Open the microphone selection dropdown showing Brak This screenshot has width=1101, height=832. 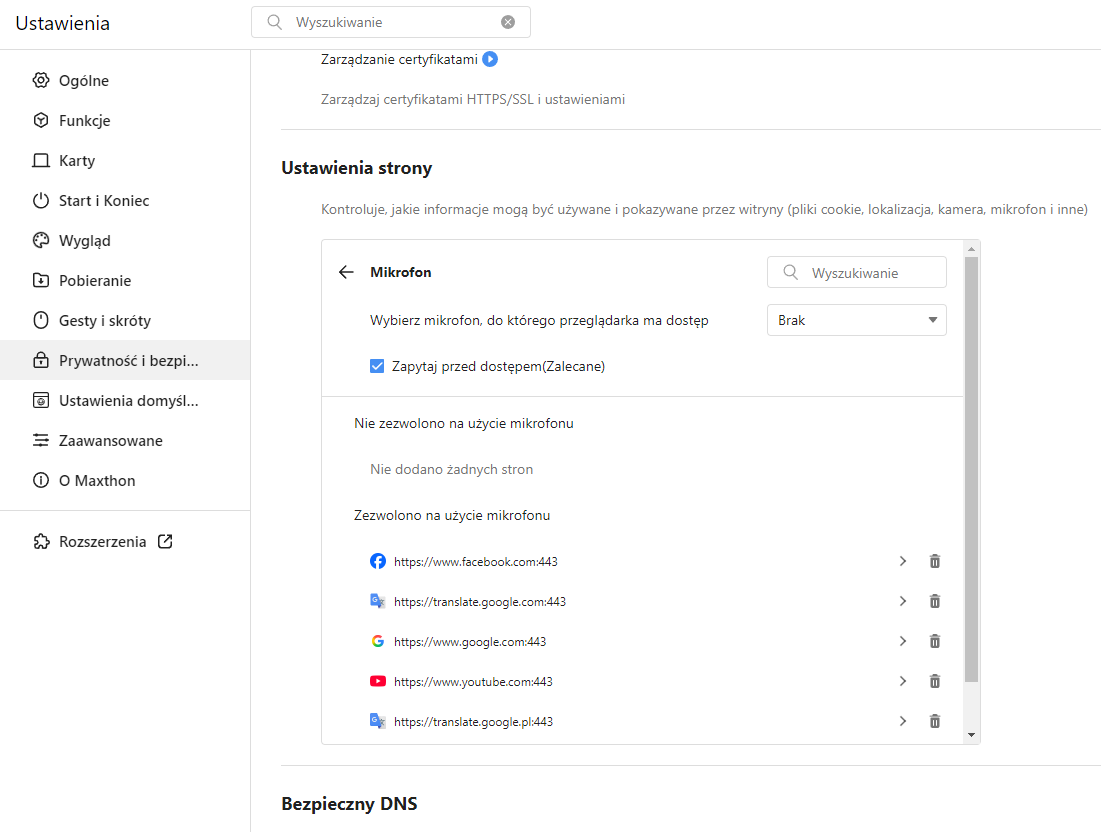pos(857,320)
